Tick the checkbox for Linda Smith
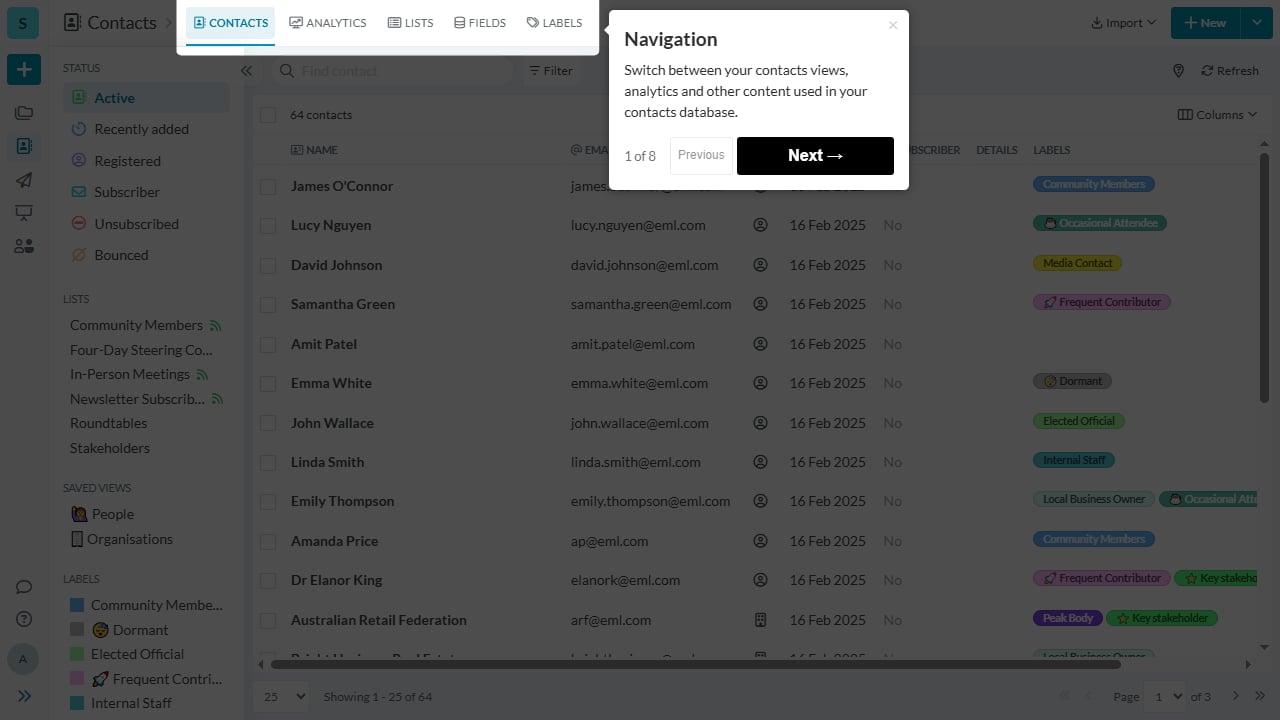Viewport: 1280px width, 720px height. 268,463
